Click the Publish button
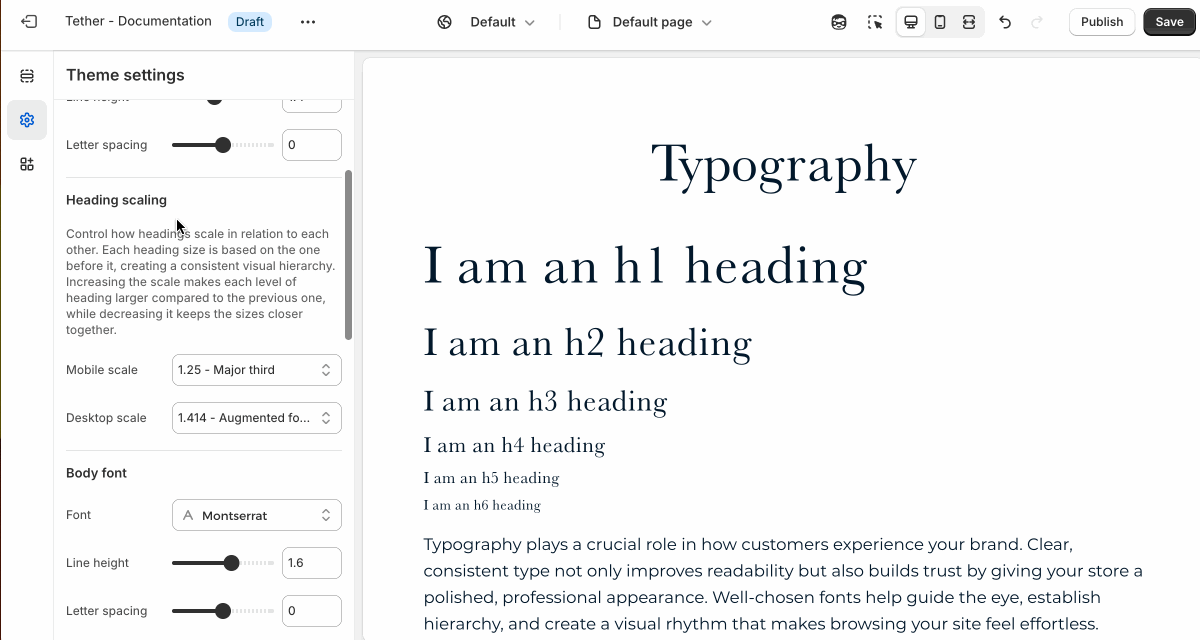Image resolution: width=1200 pixels, height=640 pixels. coord(1102,22)
